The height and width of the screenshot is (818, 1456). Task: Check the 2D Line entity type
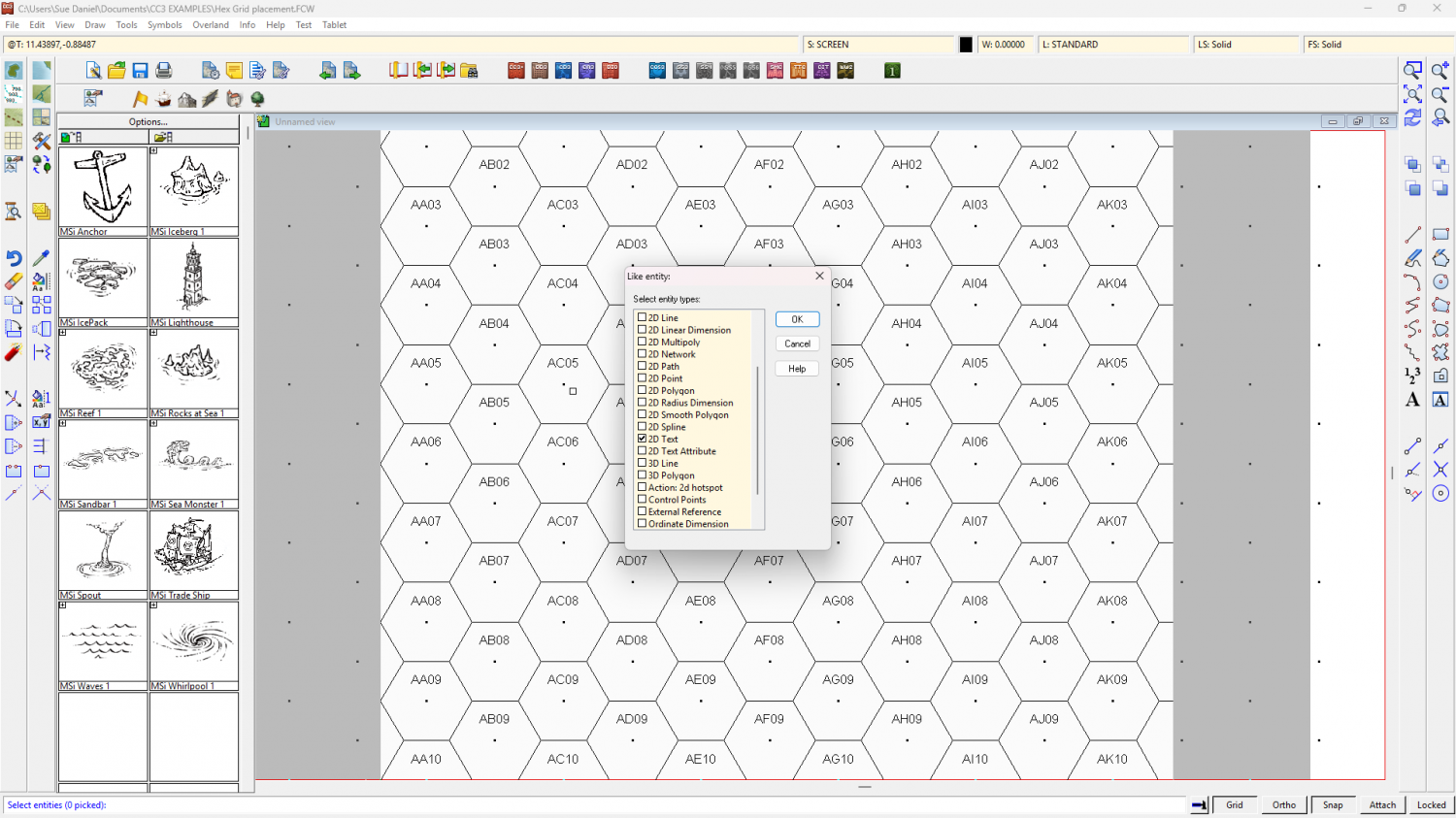[x=642, y=317]
